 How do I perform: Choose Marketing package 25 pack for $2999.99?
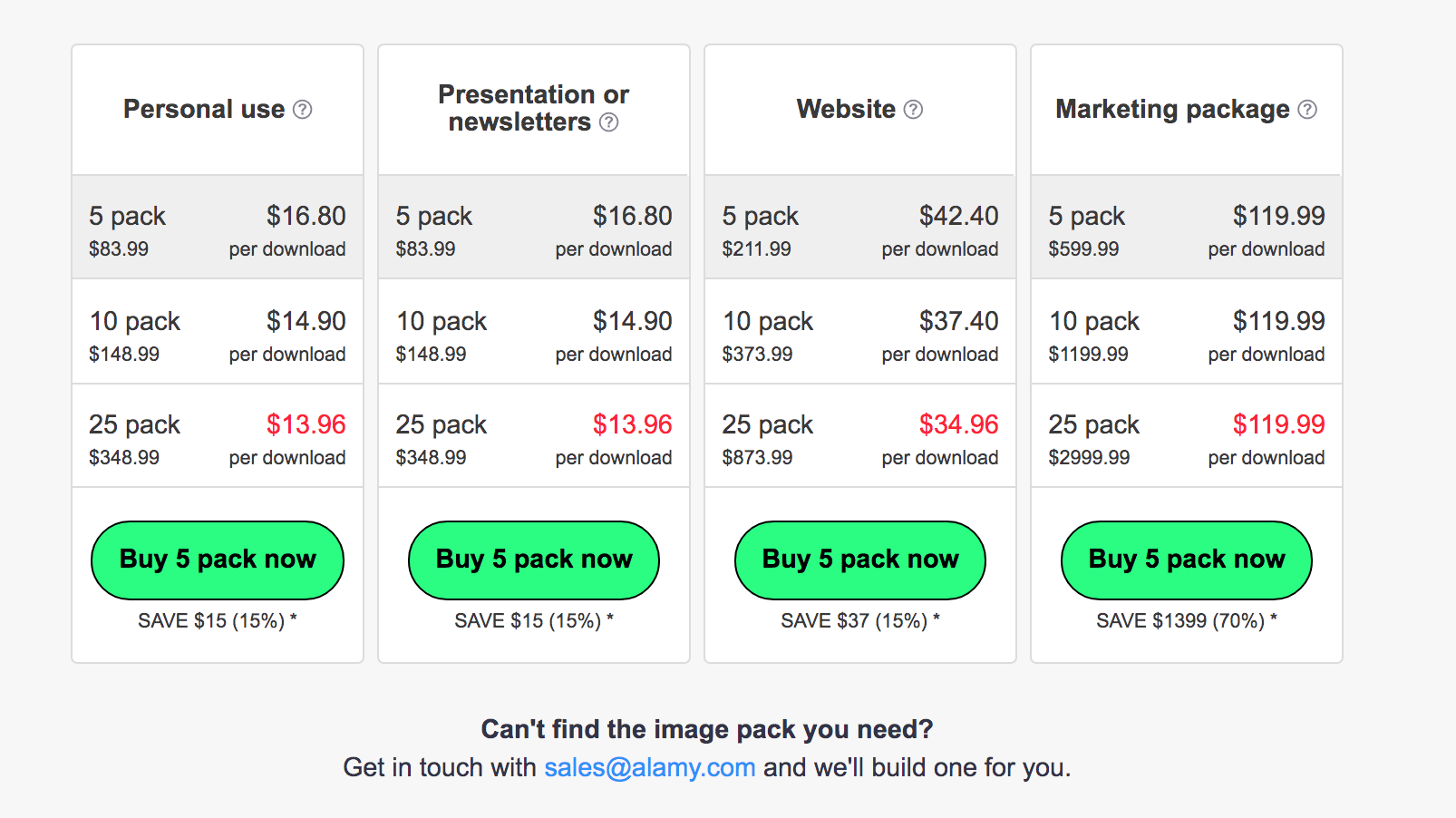point(1187,436)
